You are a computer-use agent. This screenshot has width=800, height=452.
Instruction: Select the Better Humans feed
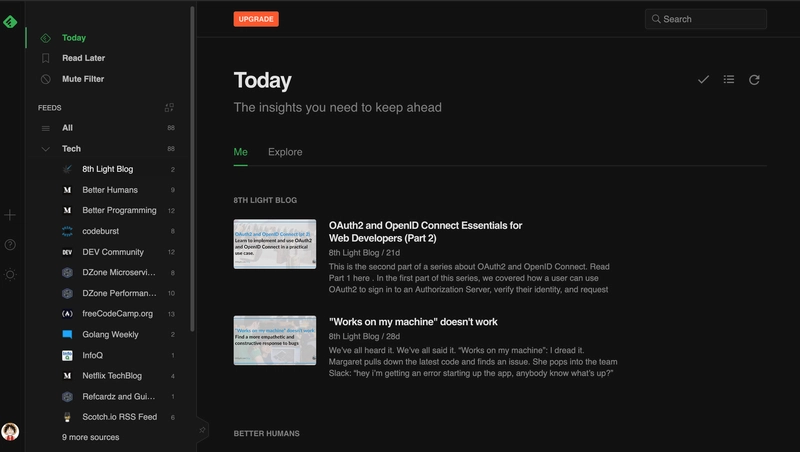[110, 190]
